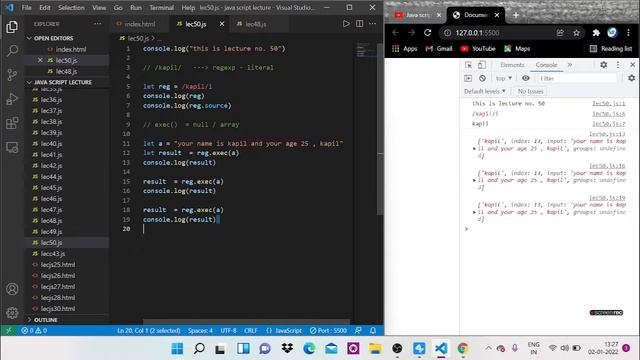Click errors and warnings status indicator
Viewport: 640px width, 360px height.
(x=34, y=330)
